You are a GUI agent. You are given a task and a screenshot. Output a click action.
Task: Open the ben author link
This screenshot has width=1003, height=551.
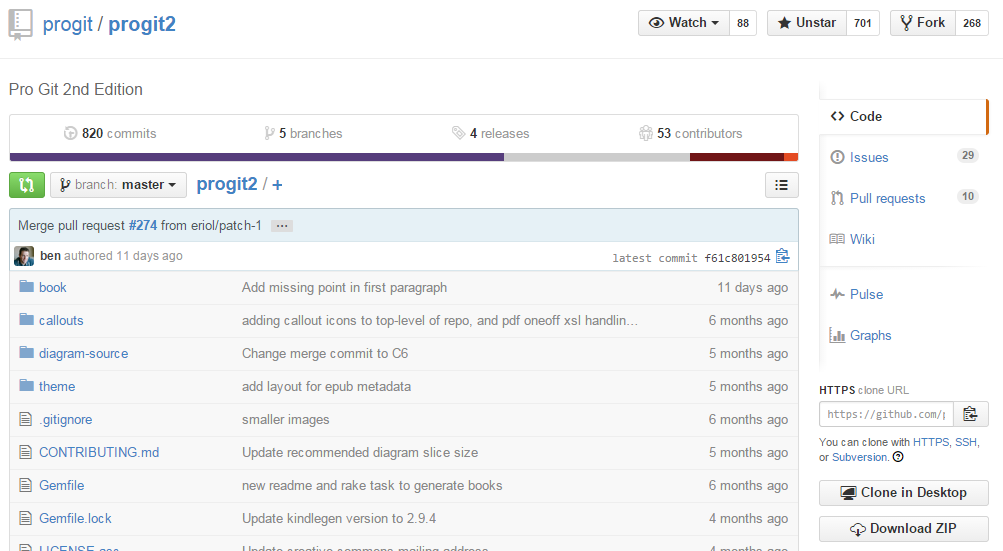pyautogui.click(x=51, y=255)
